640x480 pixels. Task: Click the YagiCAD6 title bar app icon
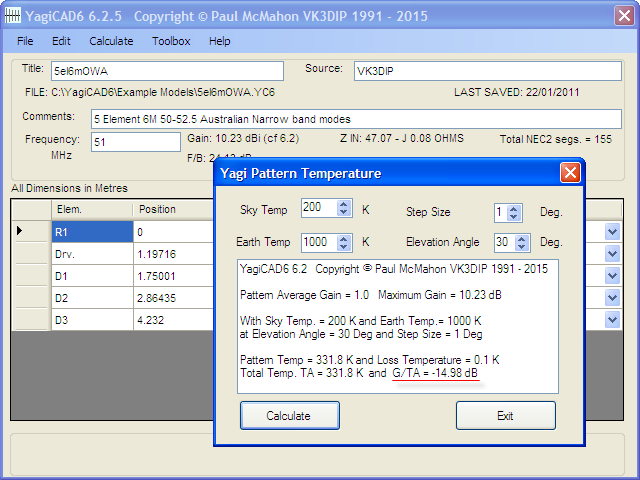point(12,16)
